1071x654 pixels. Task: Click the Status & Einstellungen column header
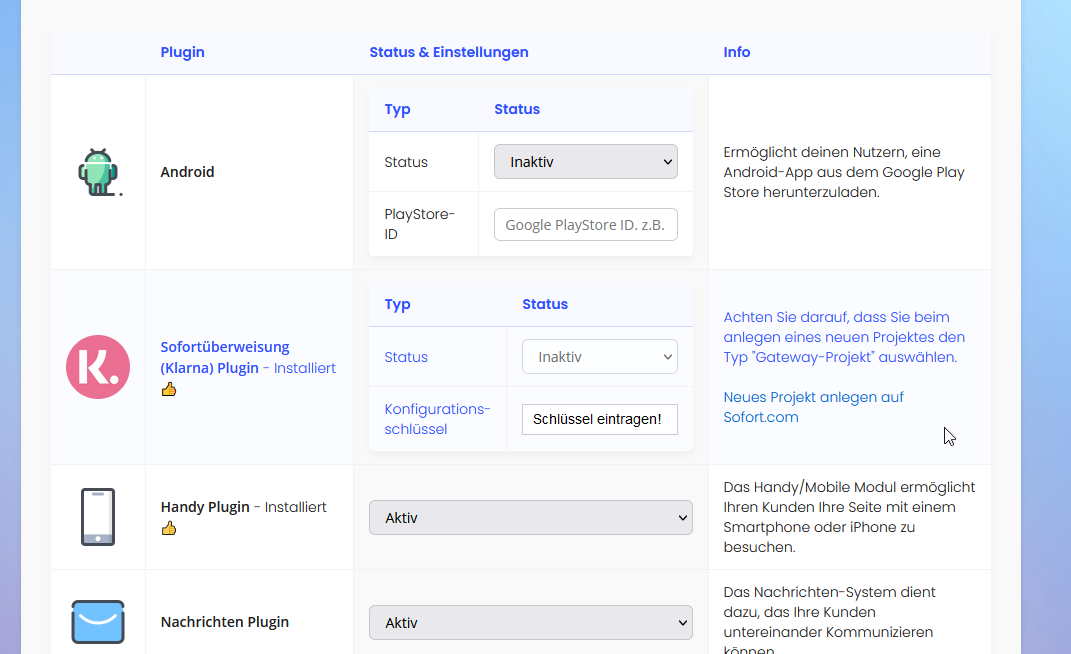[448, 52]
